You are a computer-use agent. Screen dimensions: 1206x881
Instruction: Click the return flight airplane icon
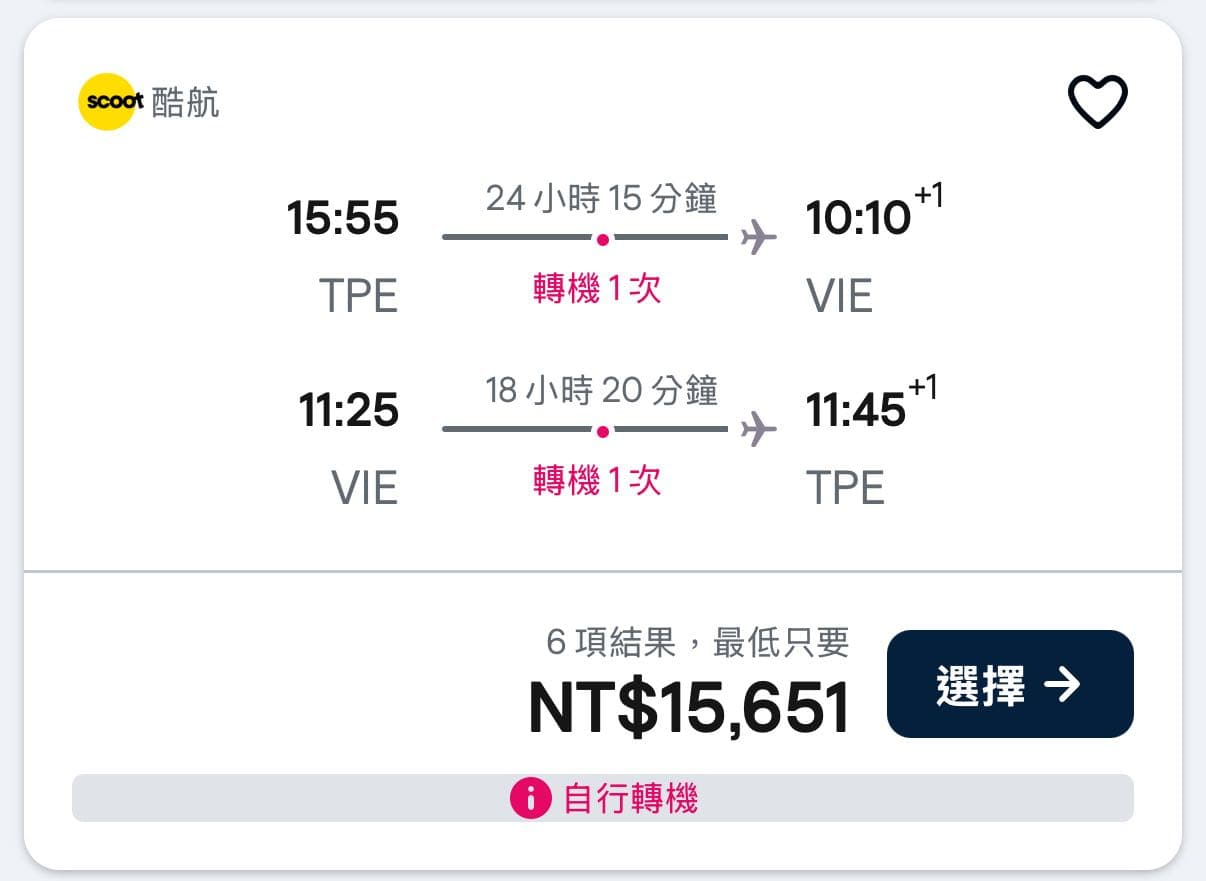(x=759, y=430)
